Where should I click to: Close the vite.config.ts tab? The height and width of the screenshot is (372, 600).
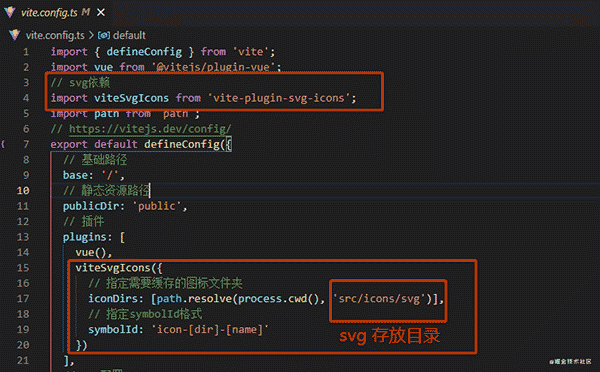[101, 13]
